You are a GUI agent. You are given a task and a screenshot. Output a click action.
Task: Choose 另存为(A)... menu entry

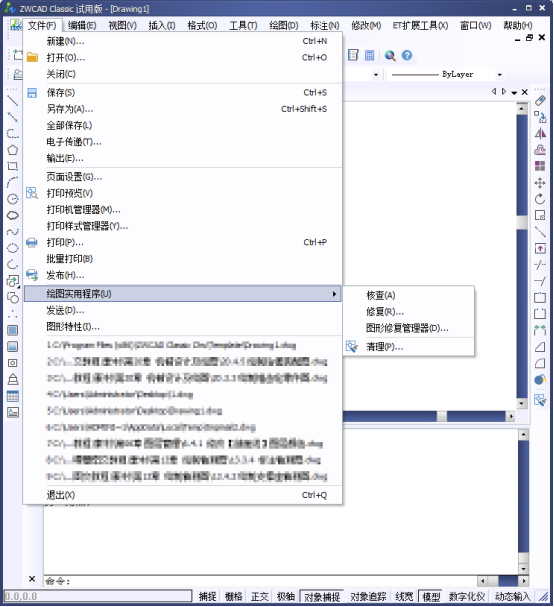click(183, 109)
